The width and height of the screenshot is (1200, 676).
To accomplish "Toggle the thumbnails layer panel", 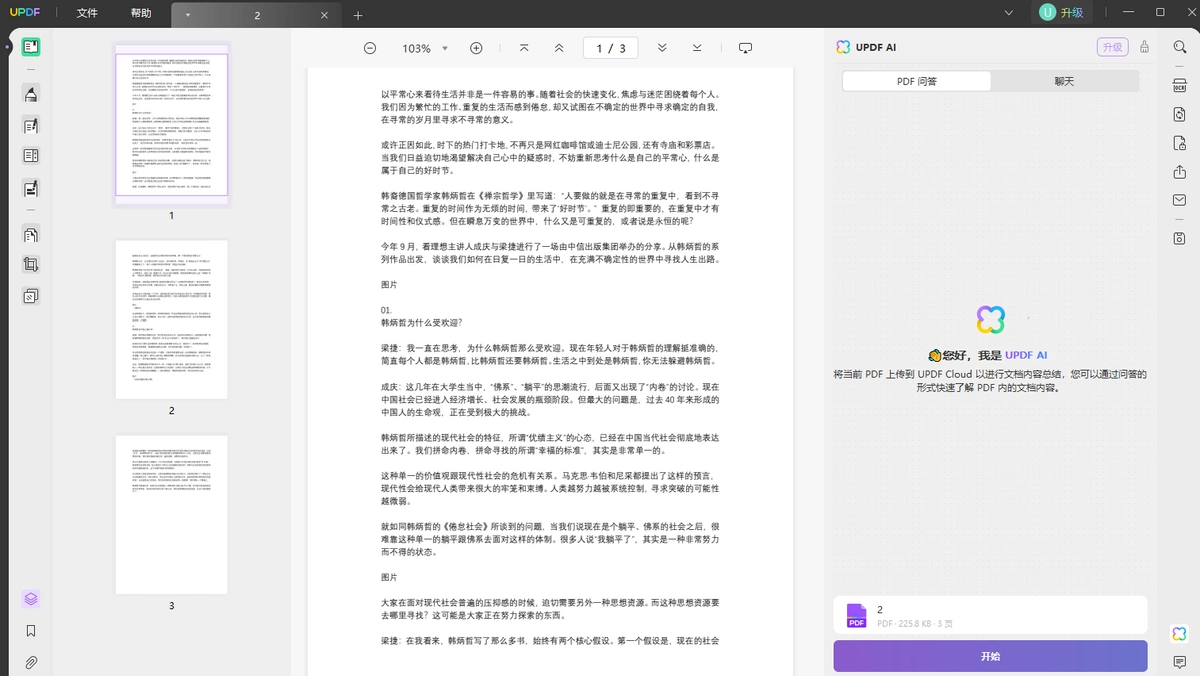I will (31, 599).
